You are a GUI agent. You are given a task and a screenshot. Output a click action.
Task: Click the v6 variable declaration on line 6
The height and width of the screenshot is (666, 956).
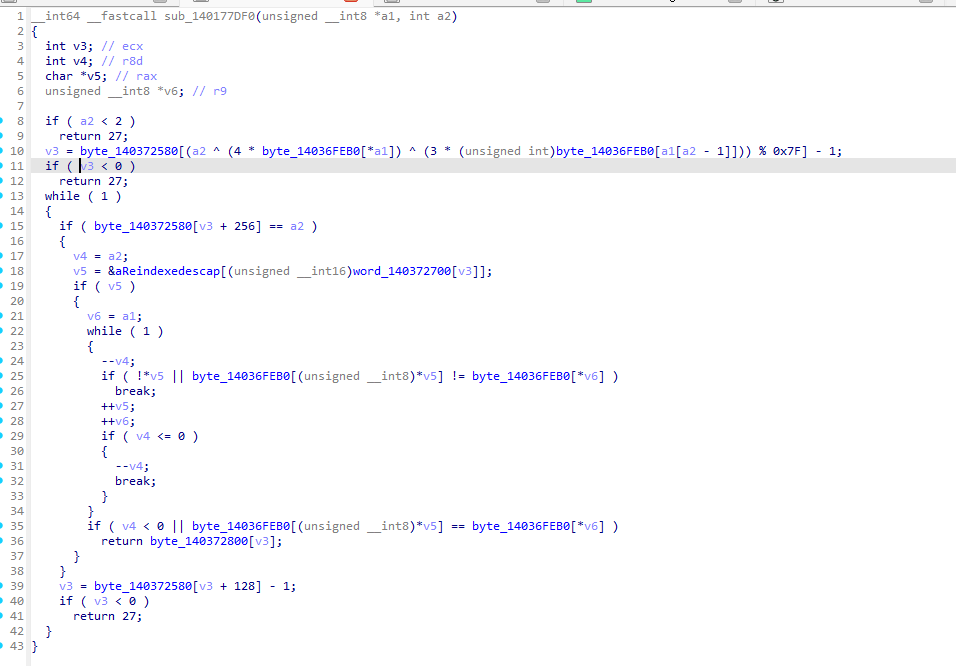pos(171,91)
